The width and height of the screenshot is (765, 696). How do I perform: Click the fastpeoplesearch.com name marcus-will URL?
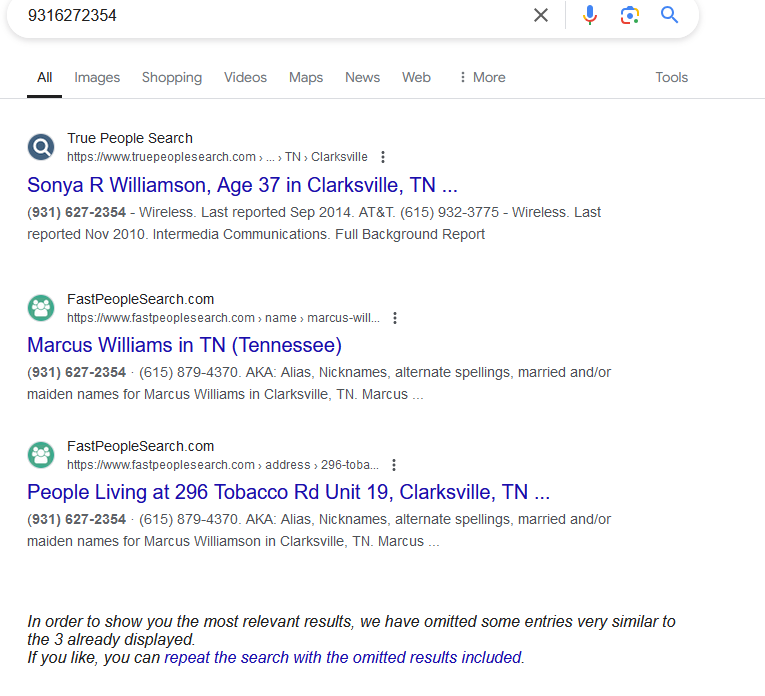[223, 318]
